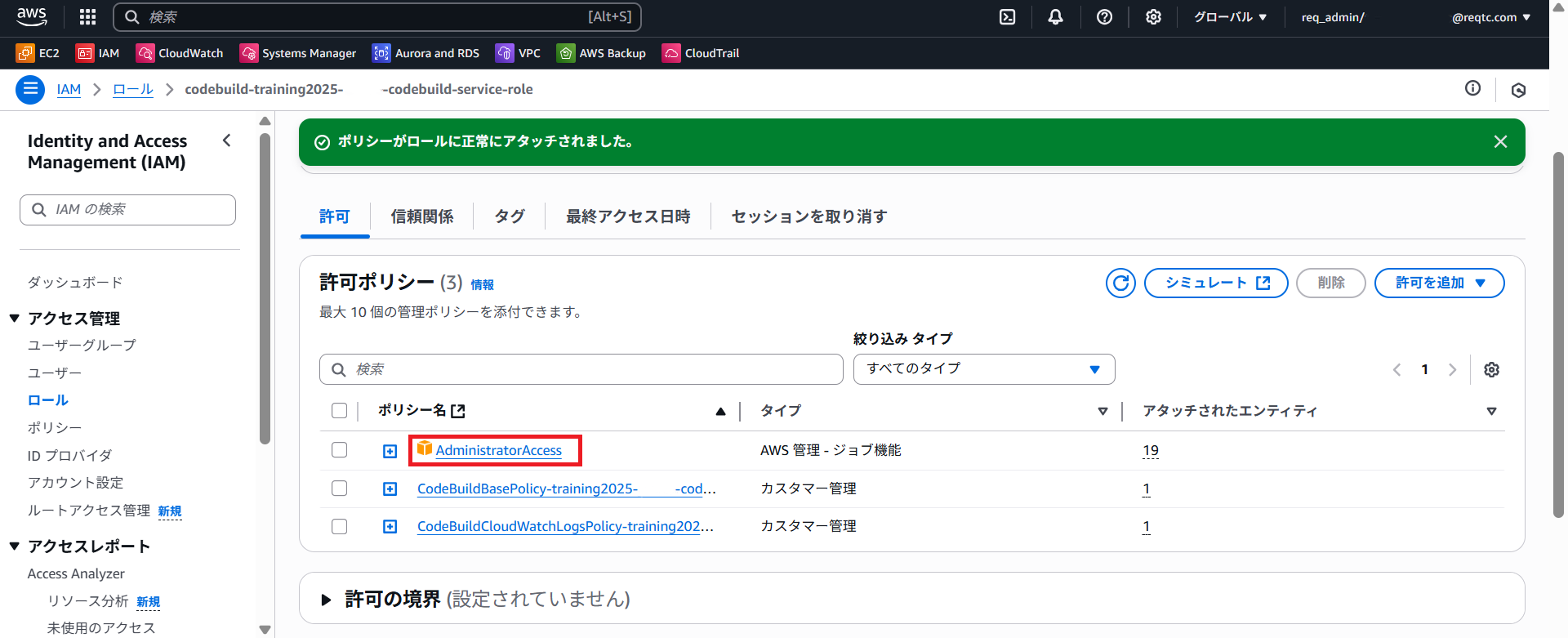Launch the CloudShell terminal icon
The image size is (1568, 638).
[1008, 17]
